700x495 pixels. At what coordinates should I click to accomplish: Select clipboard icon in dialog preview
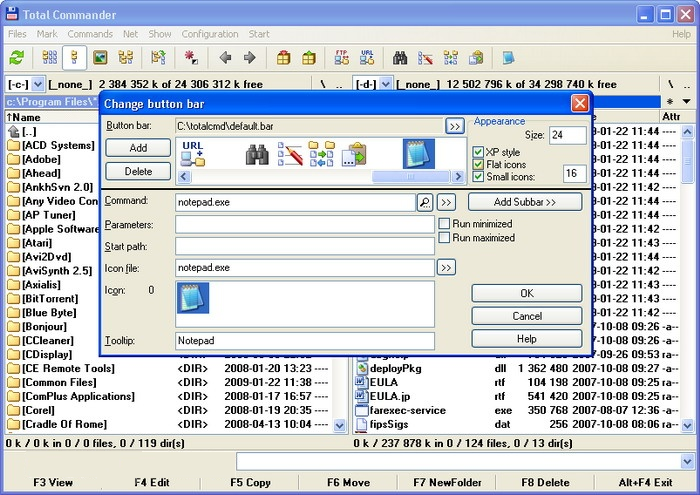(x=354, y=154)
